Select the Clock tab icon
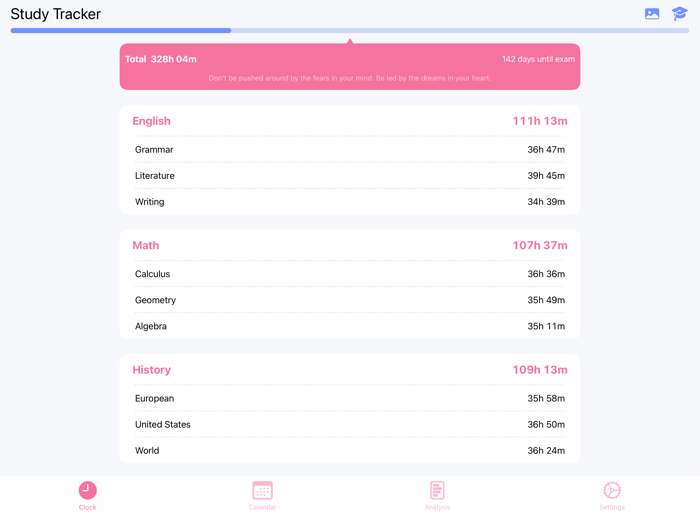The image size is (700, 525). click(x=88, y=490)
